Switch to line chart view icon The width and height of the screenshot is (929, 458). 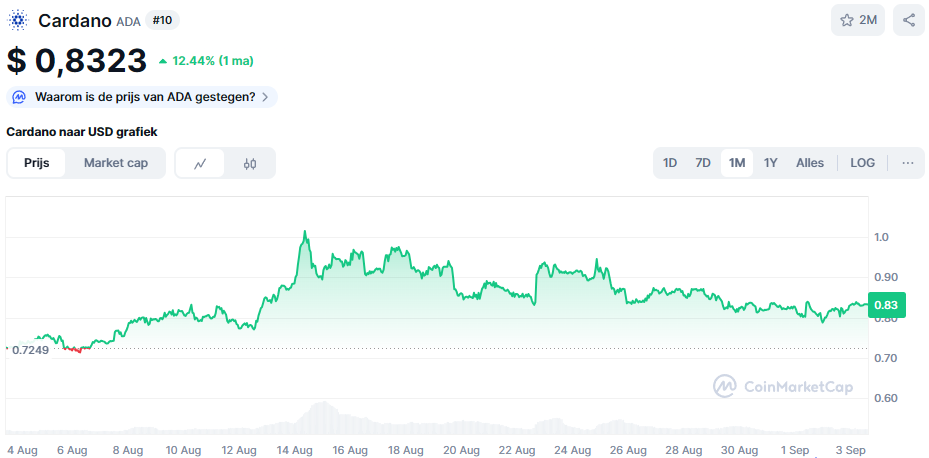point(200,163)
